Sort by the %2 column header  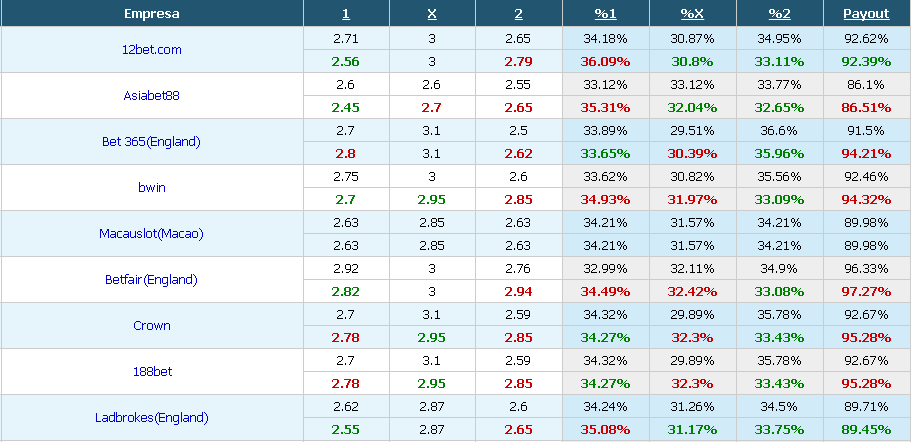click(x=779, y=14)
